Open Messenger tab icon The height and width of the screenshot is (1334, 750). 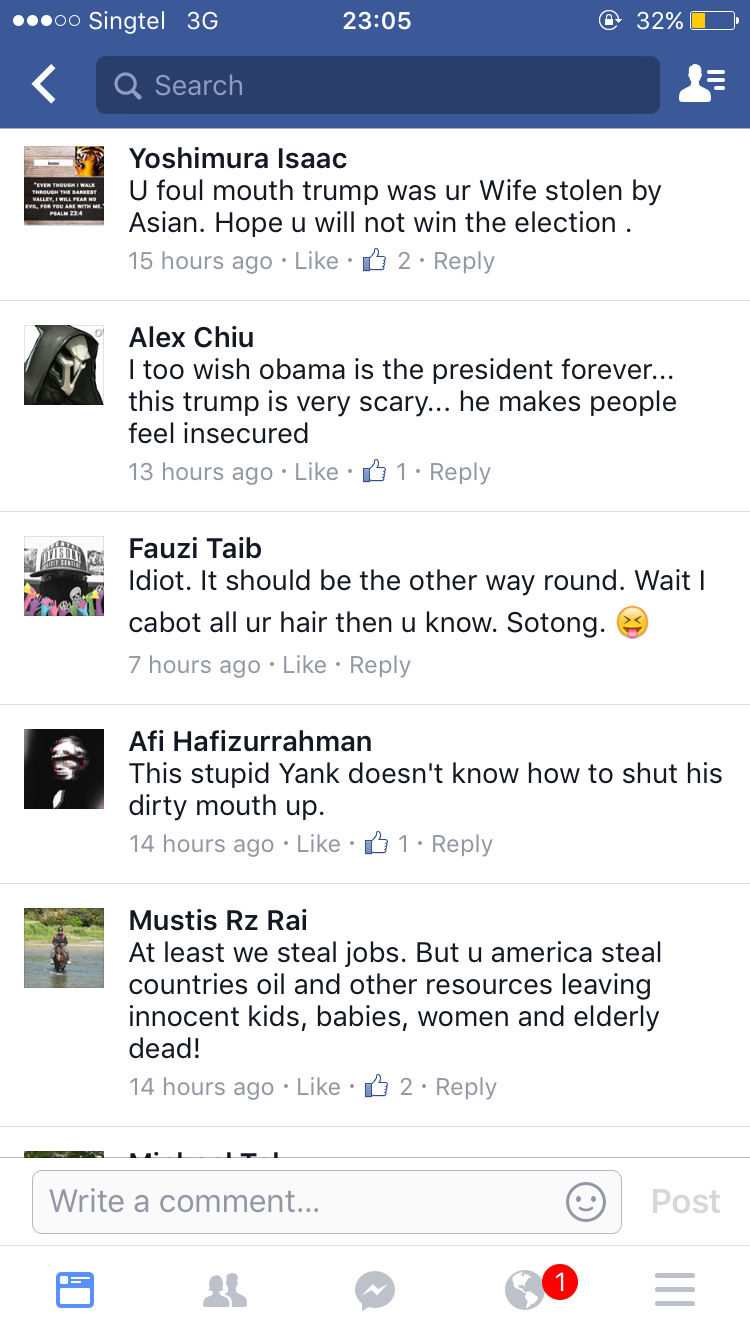pos(375,1290)
